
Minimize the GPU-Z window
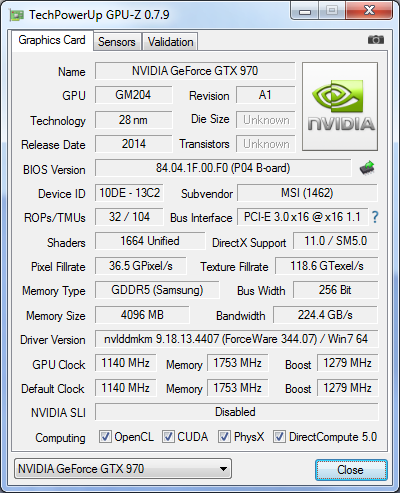click(x=305, y=11)
